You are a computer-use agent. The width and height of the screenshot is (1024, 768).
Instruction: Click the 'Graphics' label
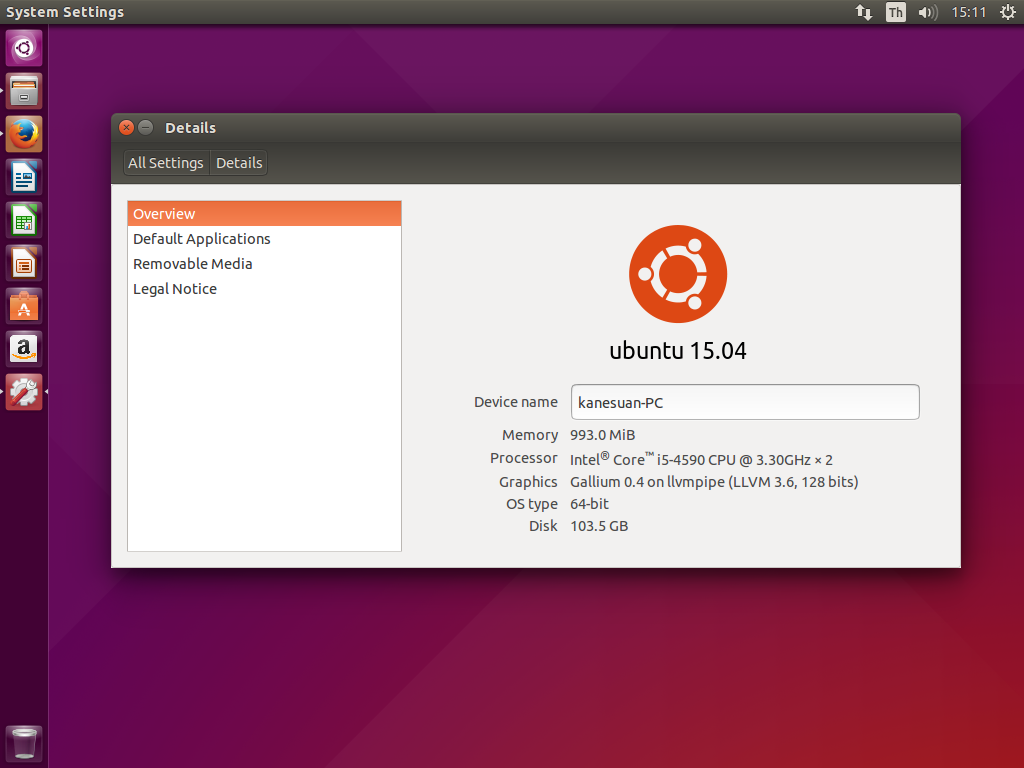point(528,482)
